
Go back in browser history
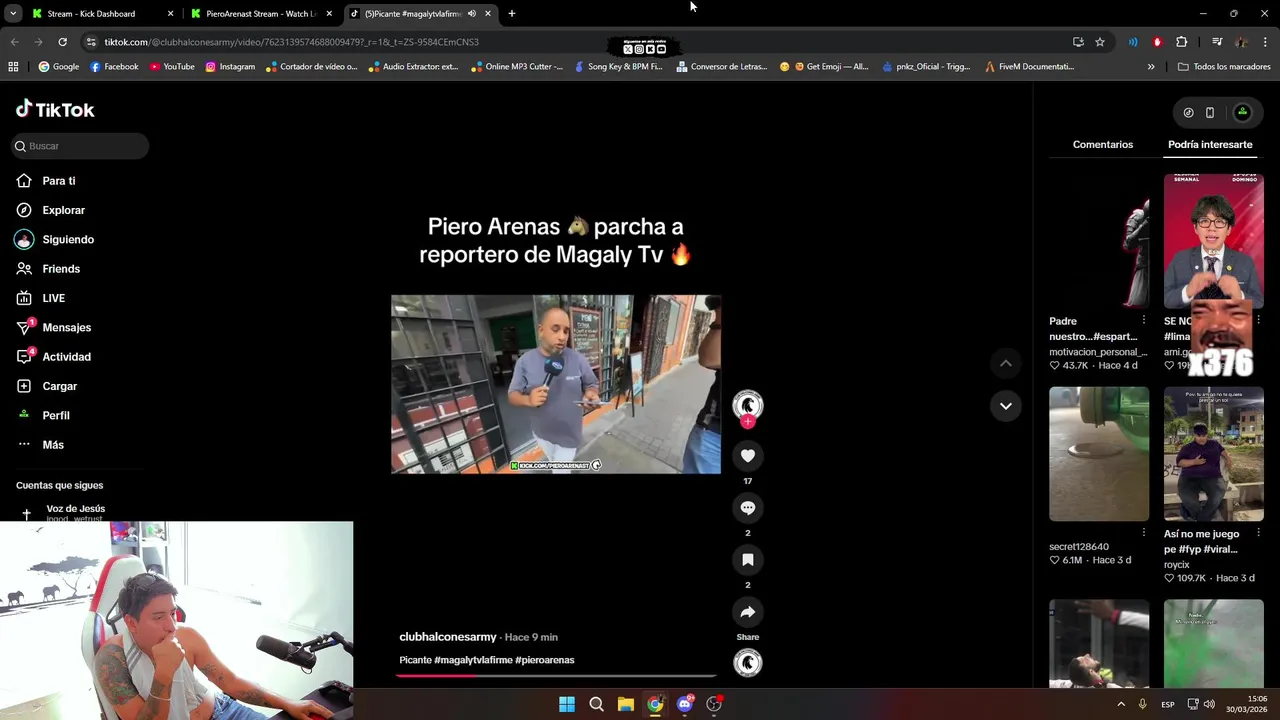point(14,42)
